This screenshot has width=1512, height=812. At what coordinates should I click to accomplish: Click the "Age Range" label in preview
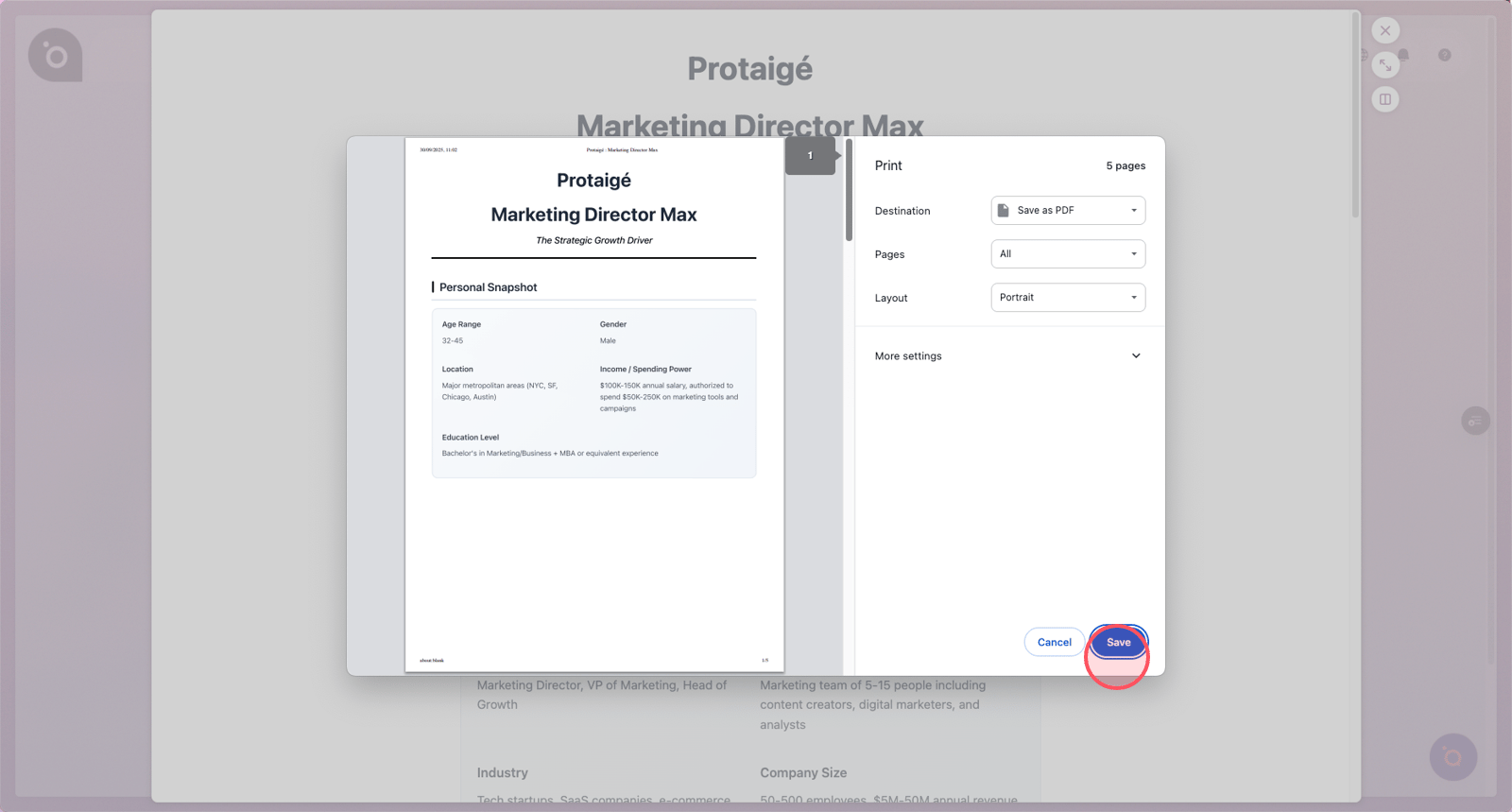461,324
